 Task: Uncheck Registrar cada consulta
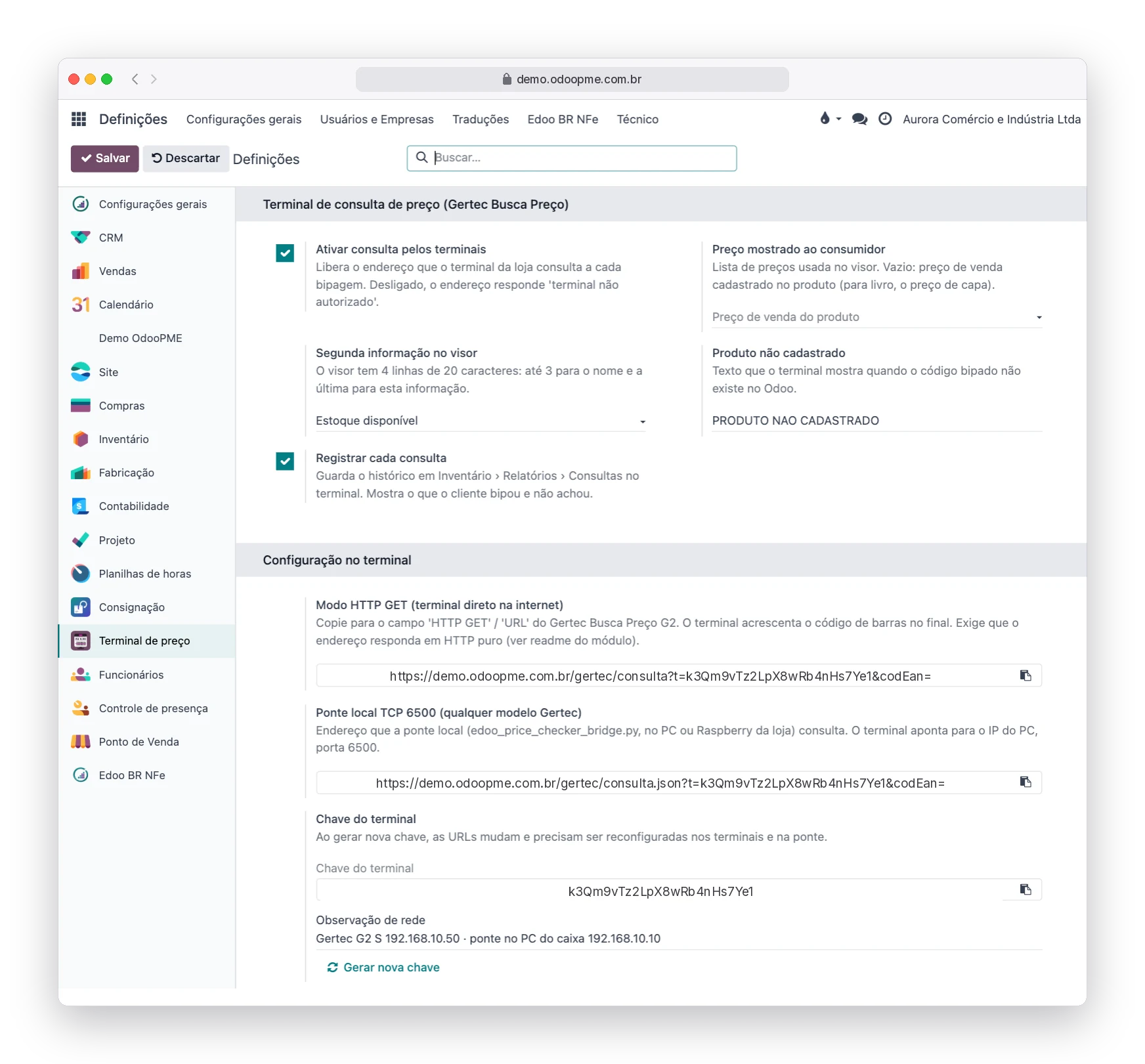(285, 461)
